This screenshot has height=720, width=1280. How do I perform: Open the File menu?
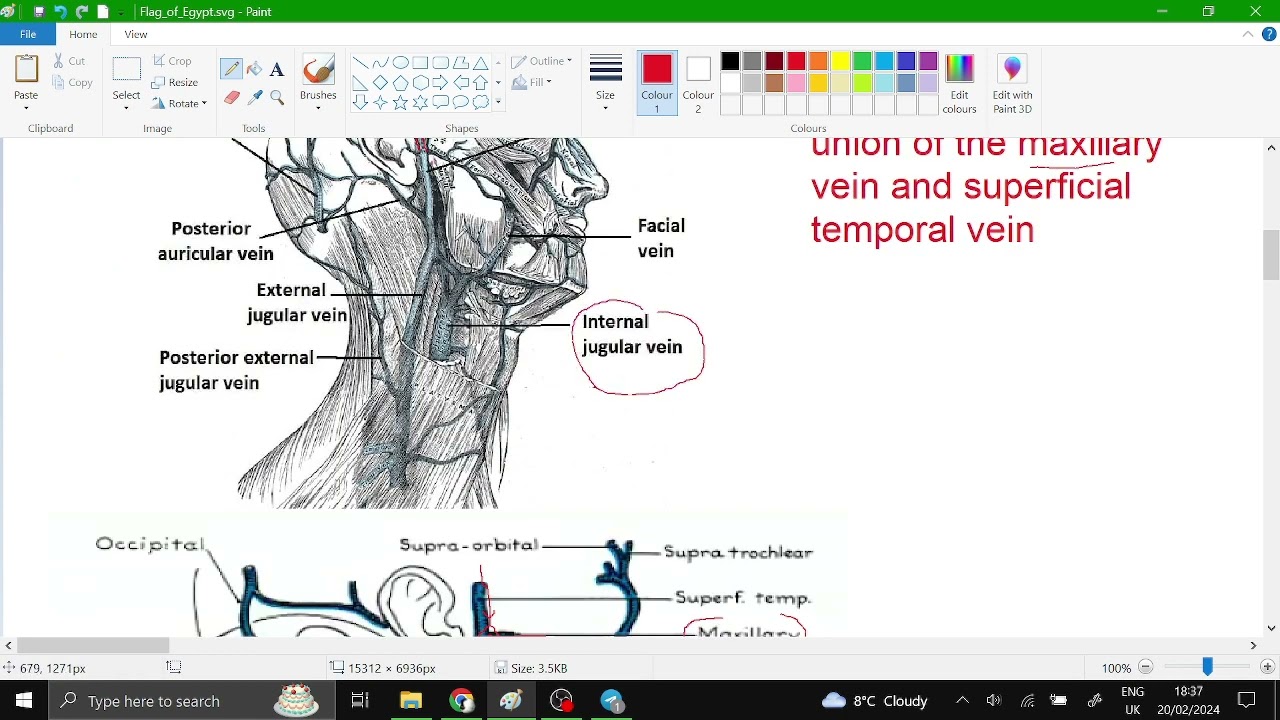pyautogui.click(x=28, y=34)
